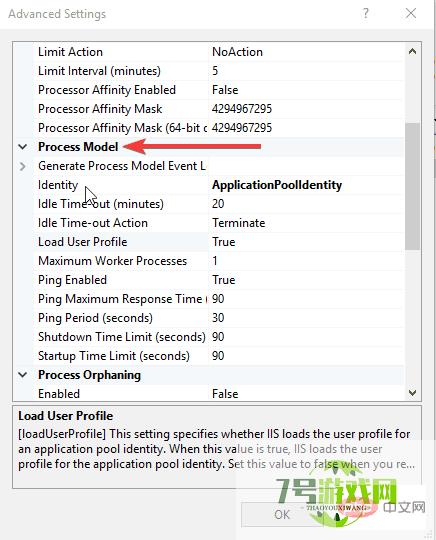This screenshot has width=436, height=540.
Task: Close the Advanced Settings dialog
Action: (x=411, y=14)
